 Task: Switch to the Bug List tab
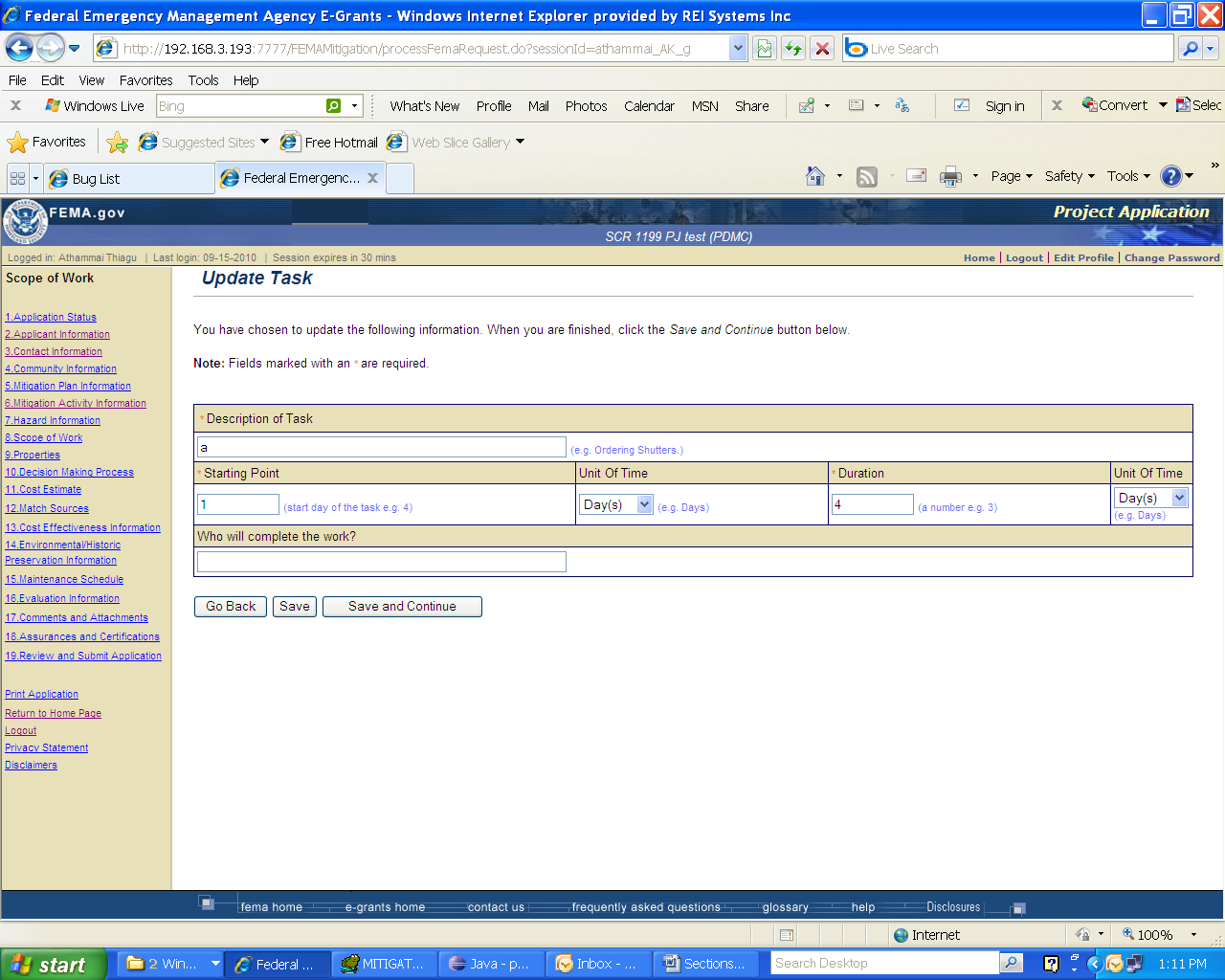tap(129, 179)
